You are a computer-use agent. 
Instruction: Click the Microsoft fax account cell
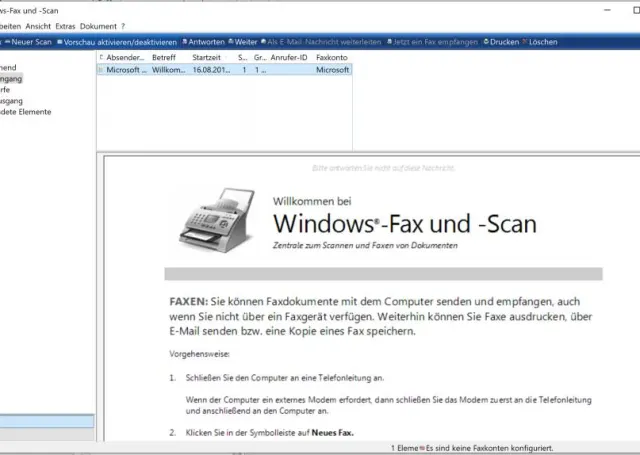click(333, 70)
